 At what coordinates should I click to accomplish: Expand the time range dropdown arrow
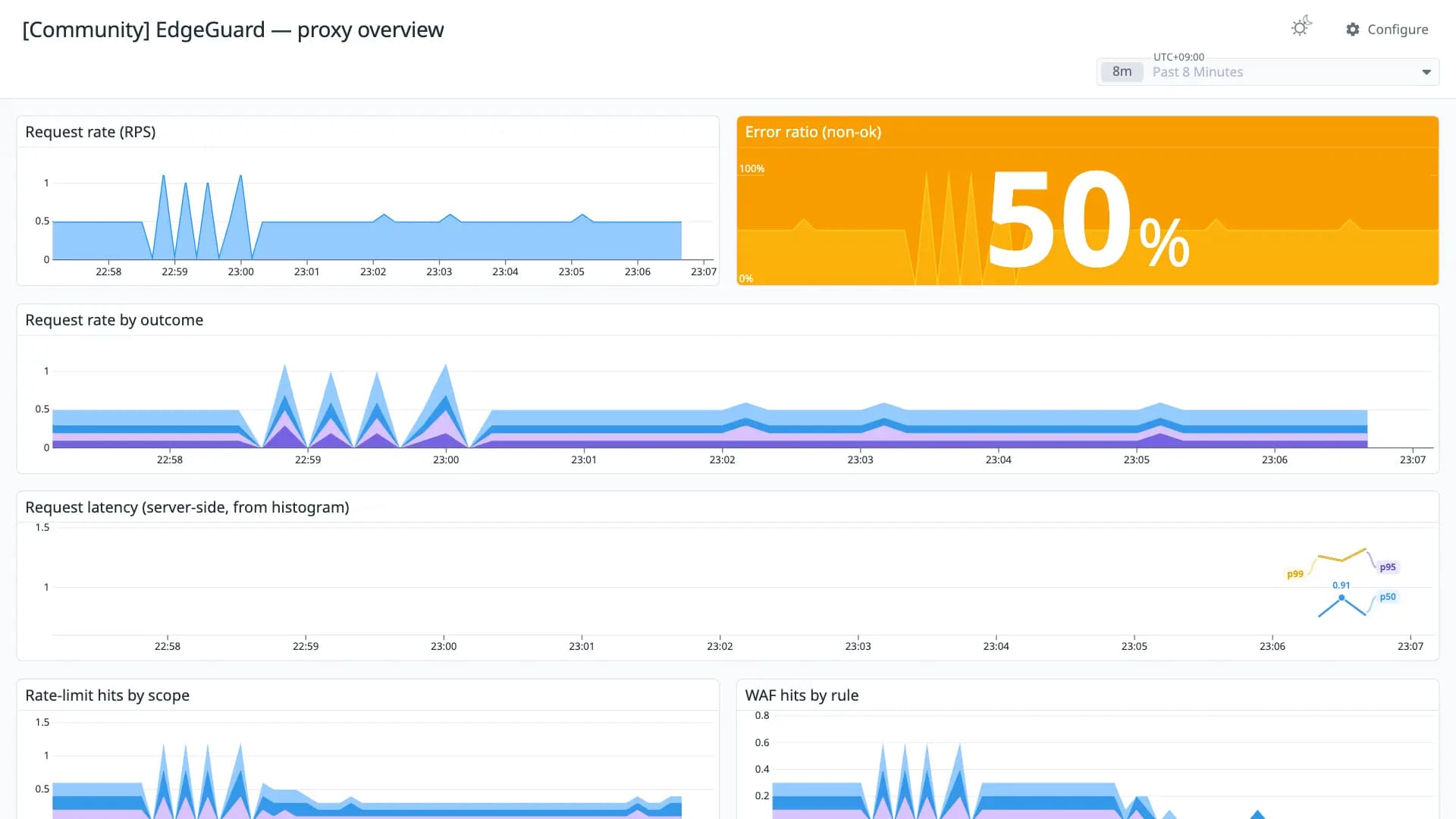pyautogui.click(x=1426, y=72)
